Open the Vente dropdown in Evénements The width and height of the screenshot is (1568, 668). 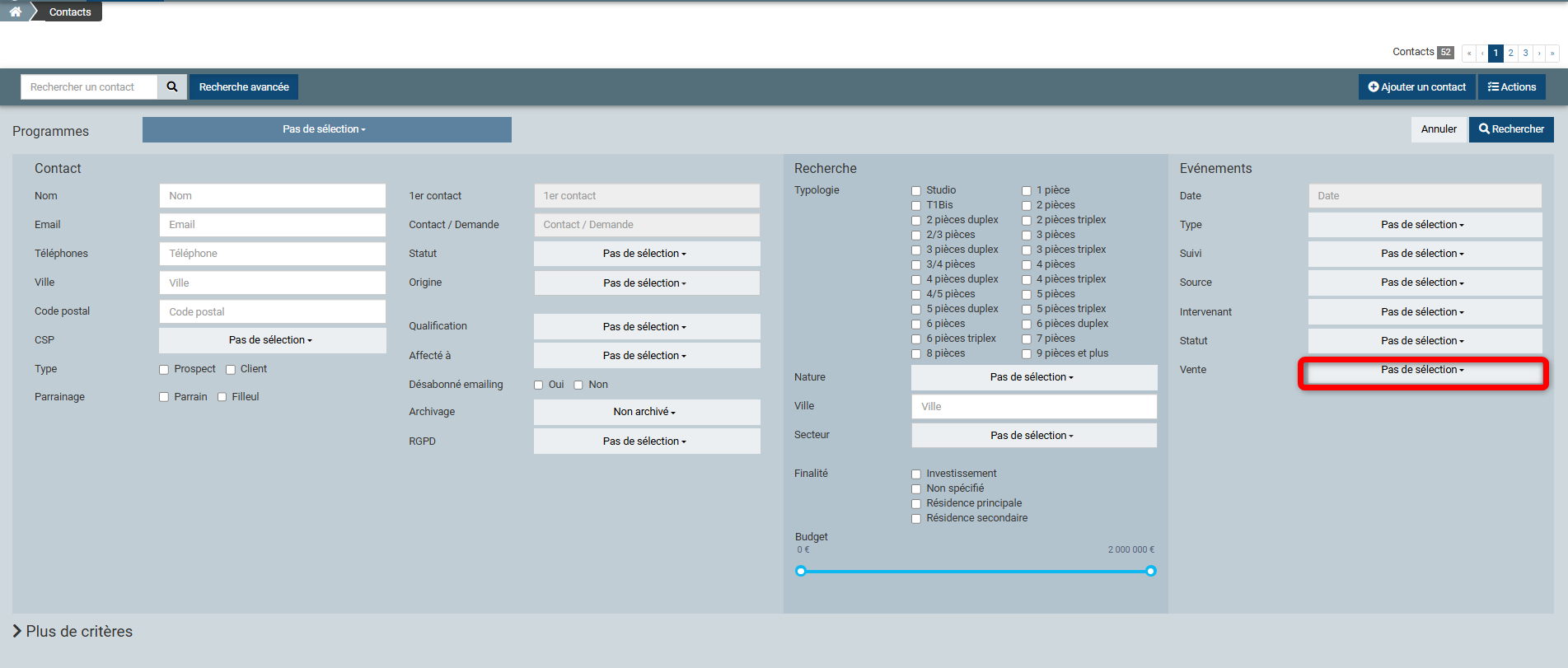click(x=1423, y=370)
